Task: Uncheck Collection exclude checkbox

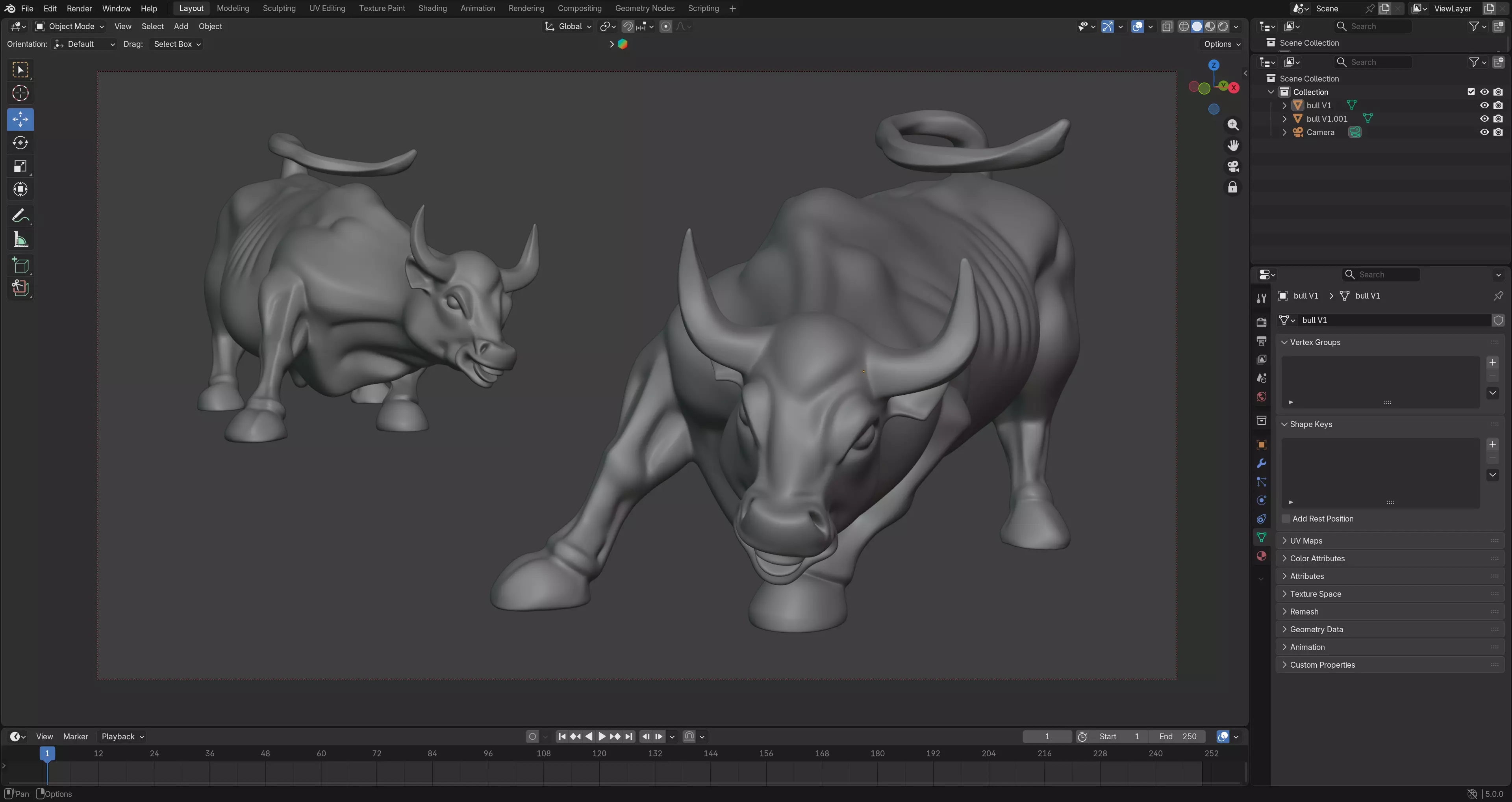Action: pyautogui.click(x=1471, y=92)
